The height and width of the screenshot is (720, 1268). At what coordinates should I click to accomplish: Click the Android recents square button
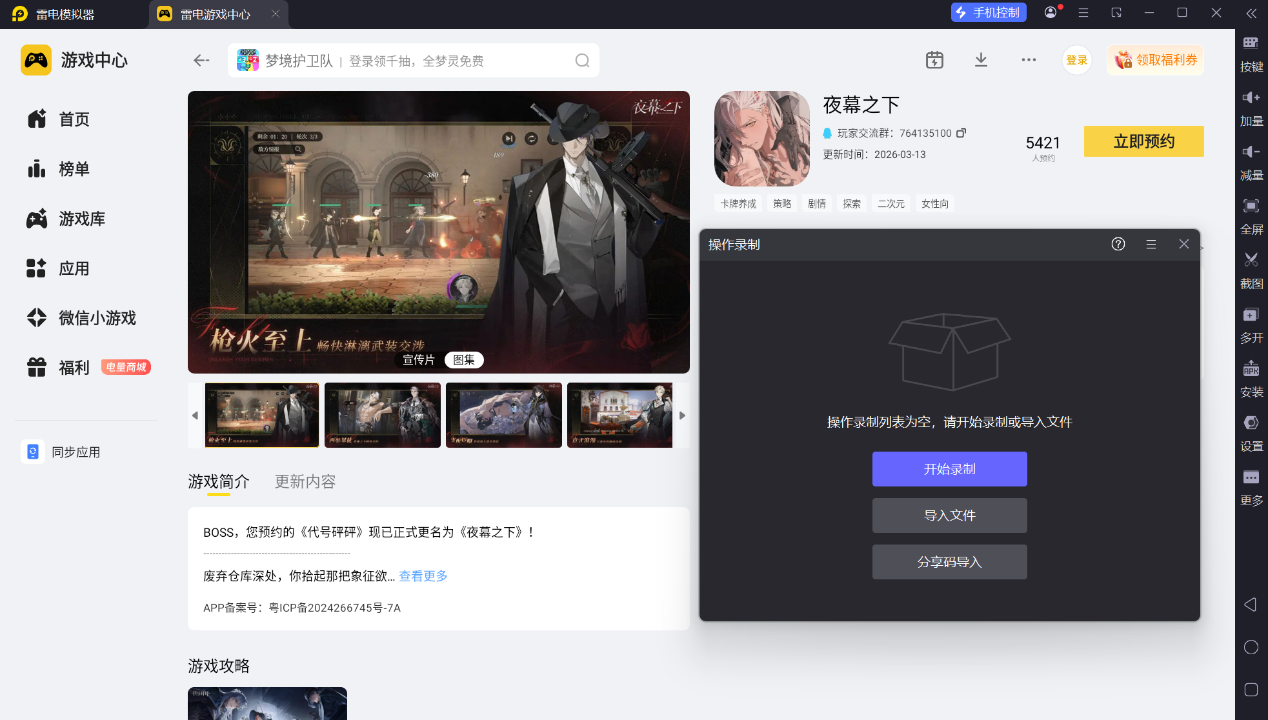(1250, 690)
